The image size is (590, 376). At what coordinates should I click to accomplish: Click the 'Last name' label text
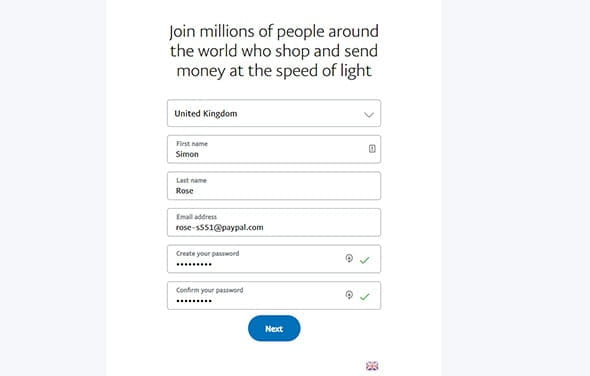[x=191, y=180]
